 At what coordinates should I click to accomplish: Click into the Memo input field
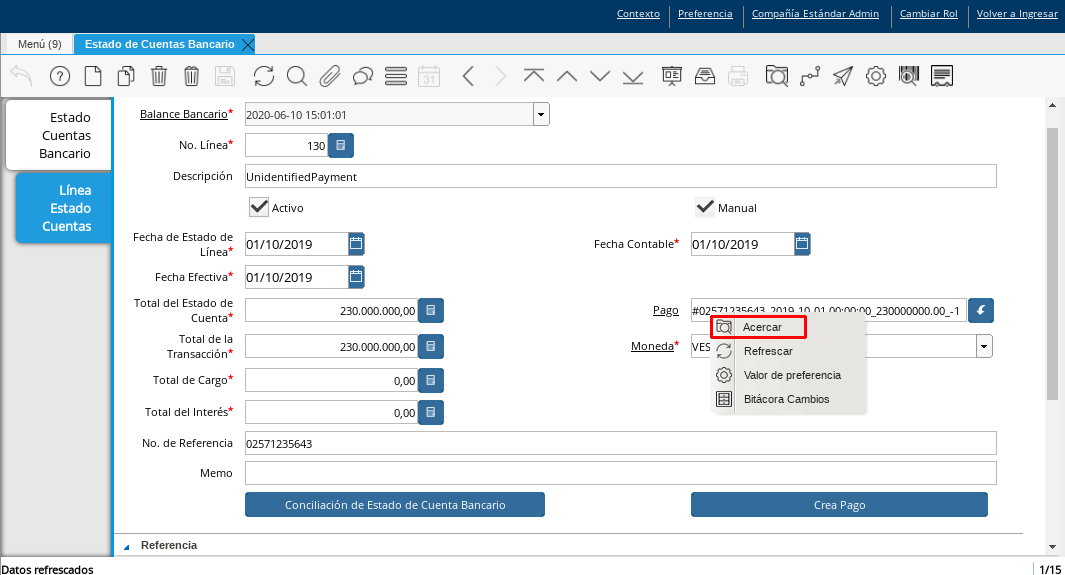coord(620,473)
